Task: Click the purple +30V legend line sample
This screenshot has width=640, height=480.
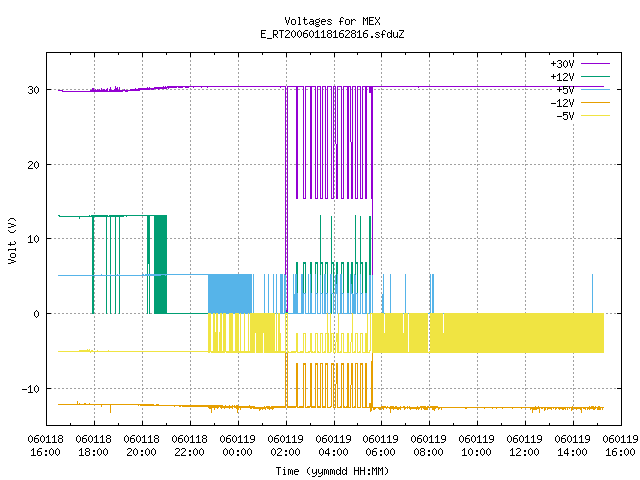Action: [595, 64]
